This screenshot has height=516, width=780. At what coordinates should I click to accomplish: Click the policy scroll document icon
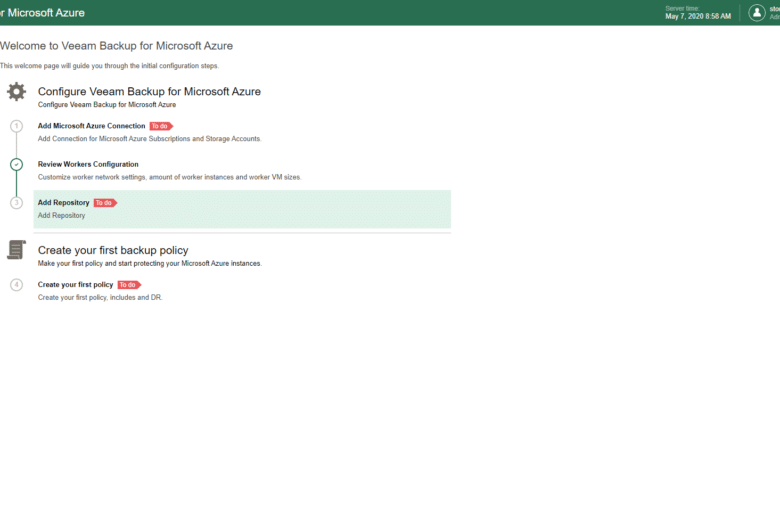[x=16, y=250]
